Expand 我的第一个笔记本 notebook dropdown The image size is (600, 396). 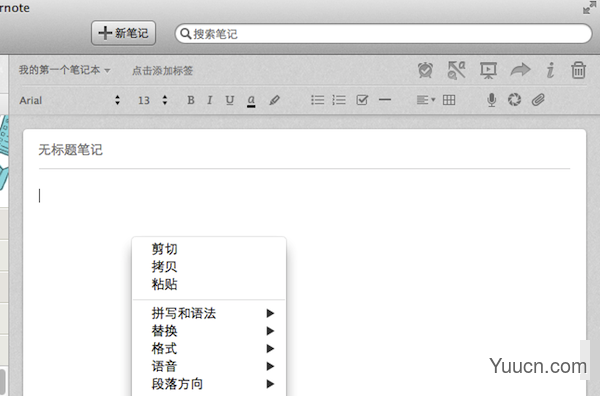[65, 70]
